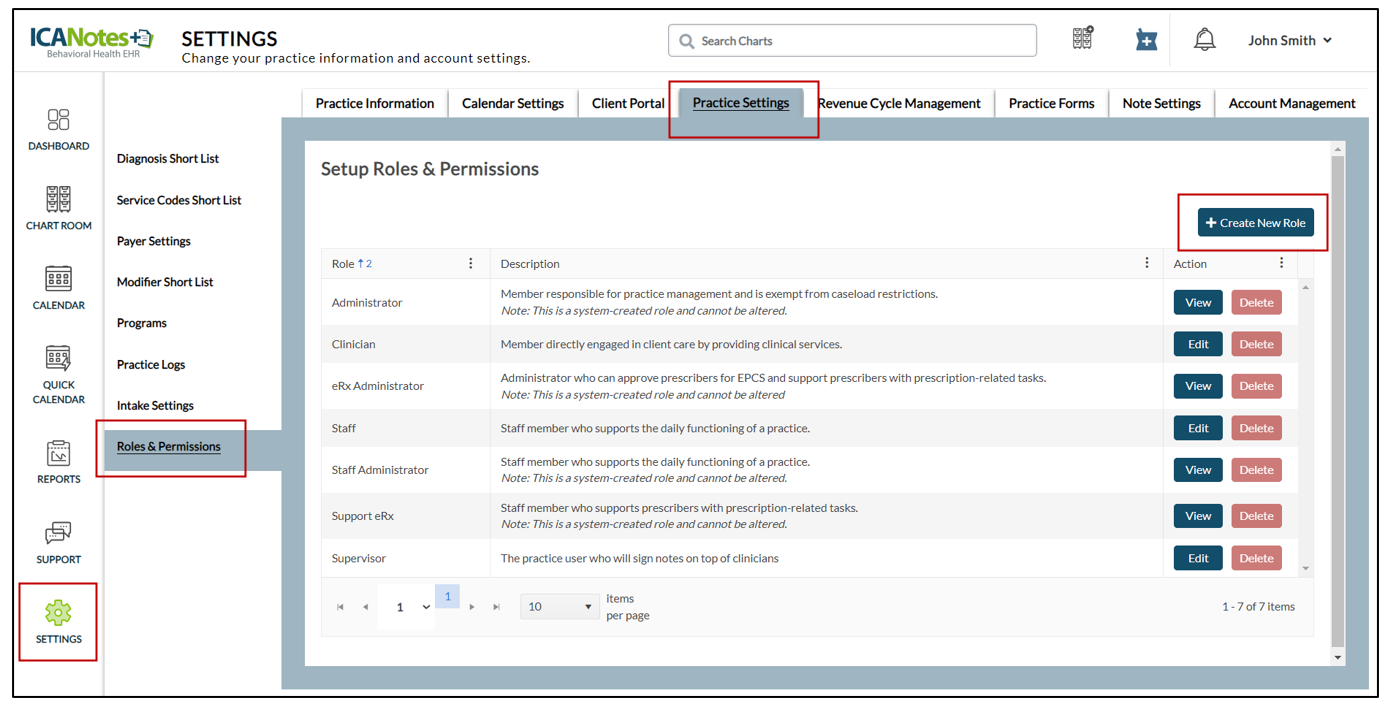Open Support chat icon

[58, 533]
